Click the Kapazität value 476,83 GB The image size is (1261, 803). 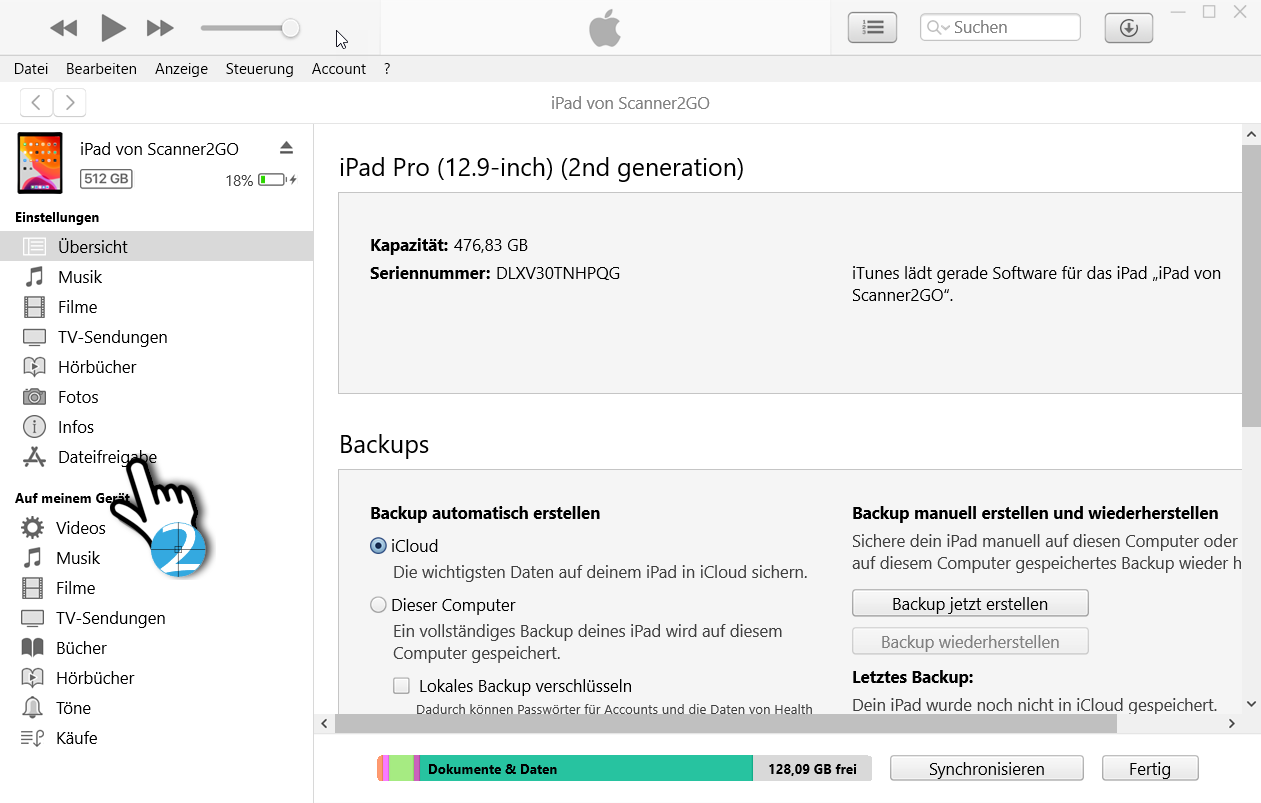(x=490, y=245)
